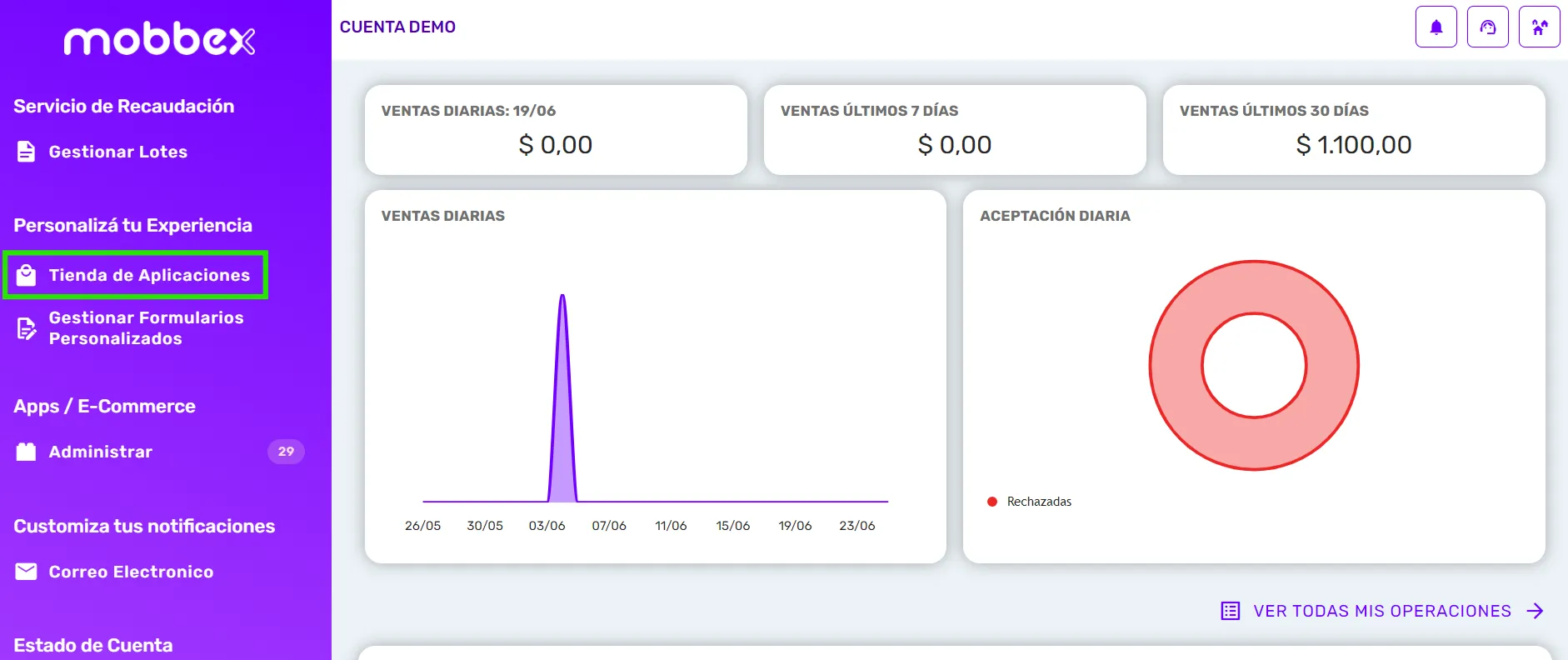Click the Gestionar Formularios edit icon
This screenshot has height=660, width=1568.
pyautogui.click(x=27, y=328)
